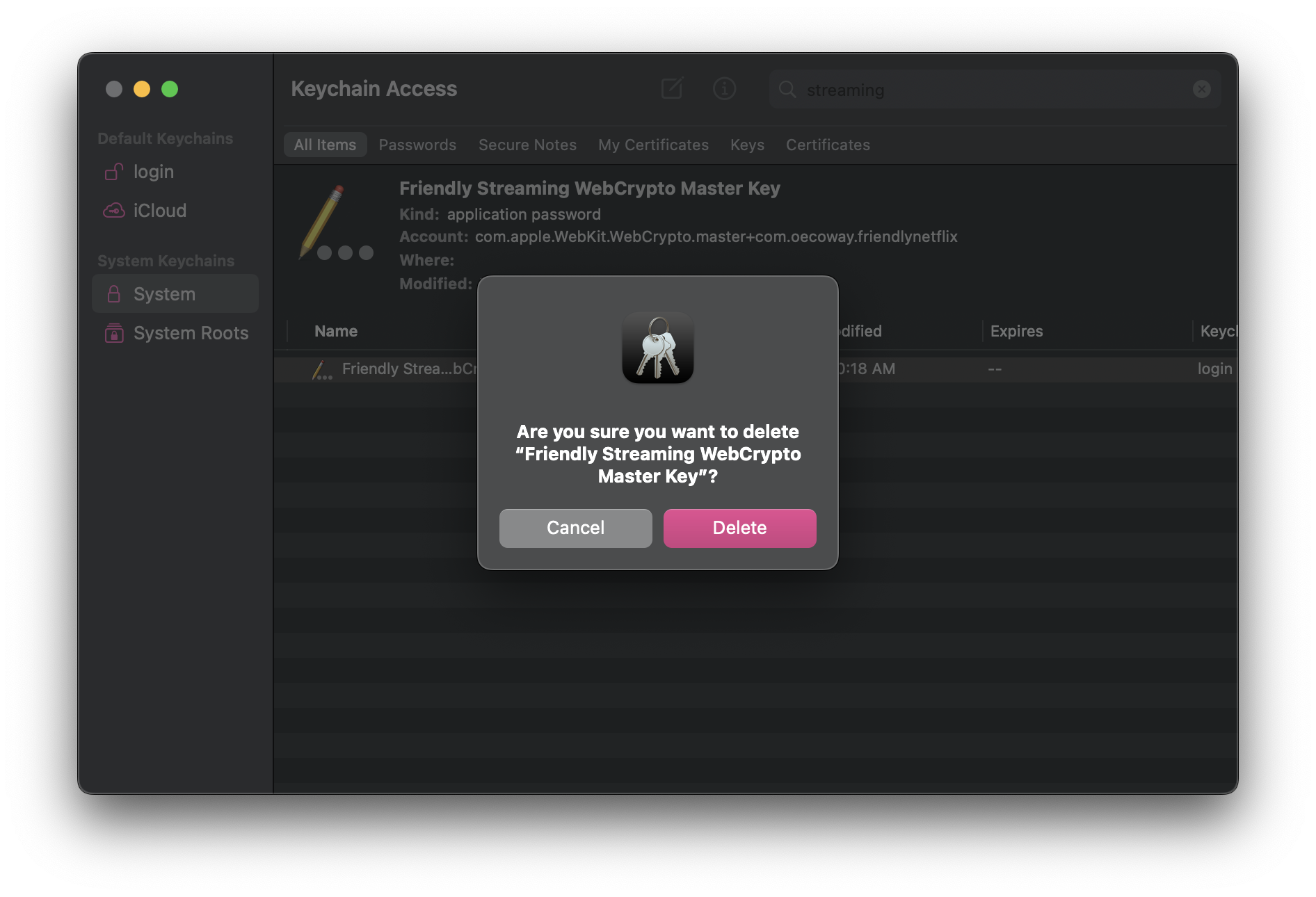Click the unlocked padlock icon beside login
The height and width of the screenshot is (897, 1316).
[114, 171]
